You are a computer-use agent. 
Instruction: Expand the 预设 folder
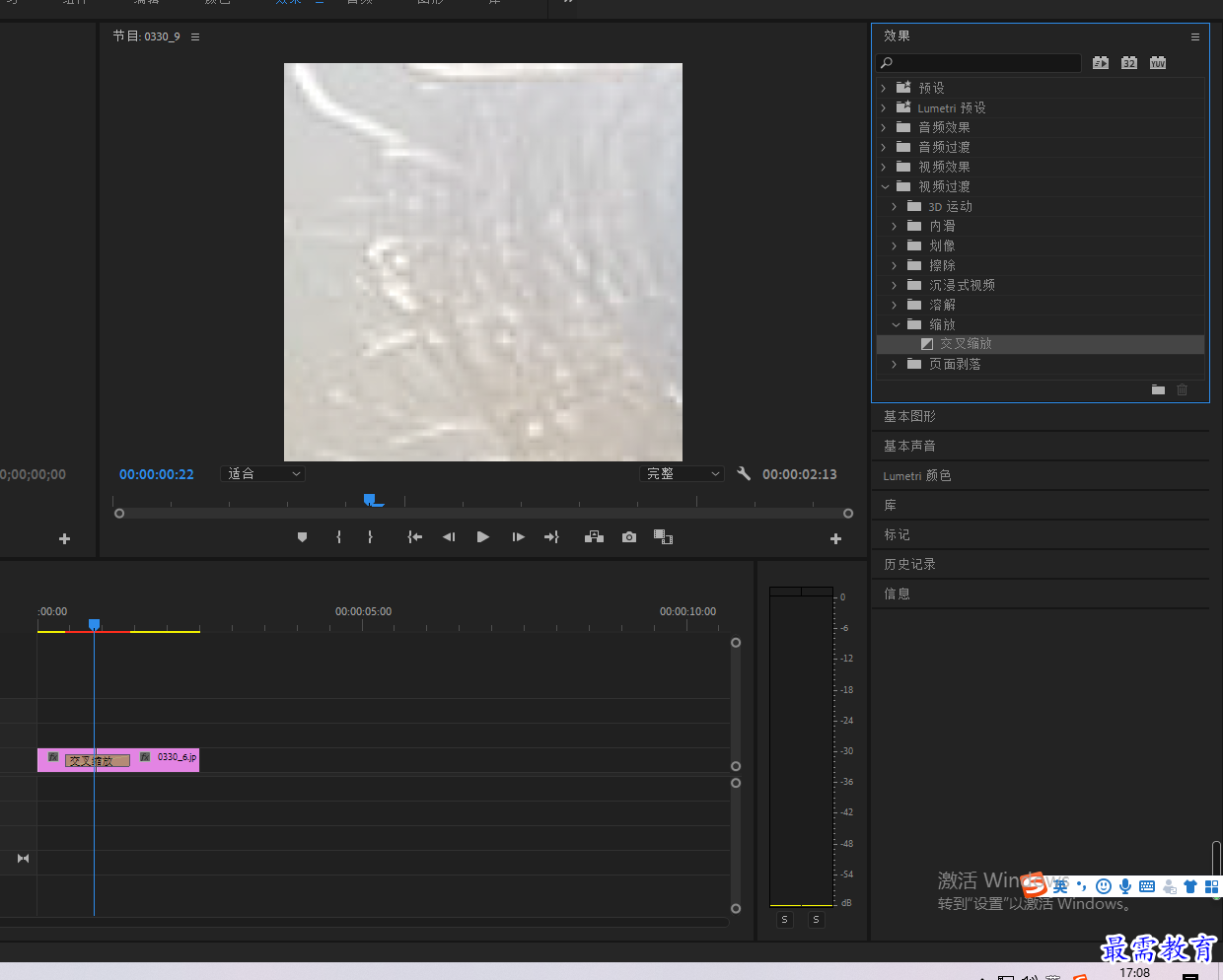884,88
